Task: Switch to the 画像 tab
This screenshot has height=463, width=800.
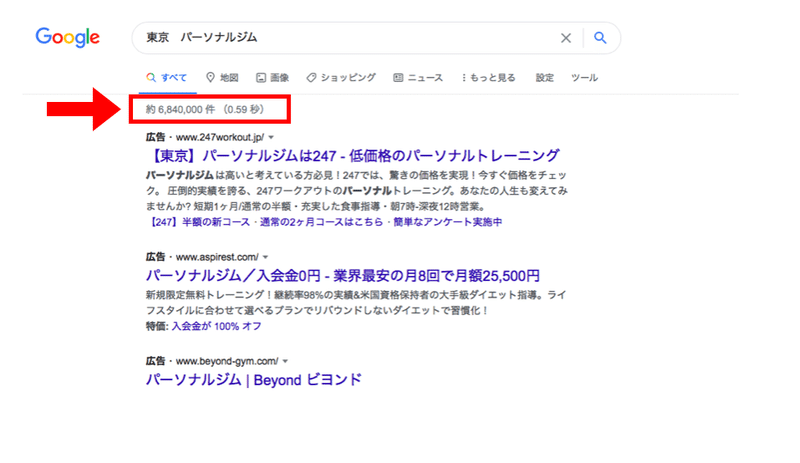Action: tap(272, 78)
